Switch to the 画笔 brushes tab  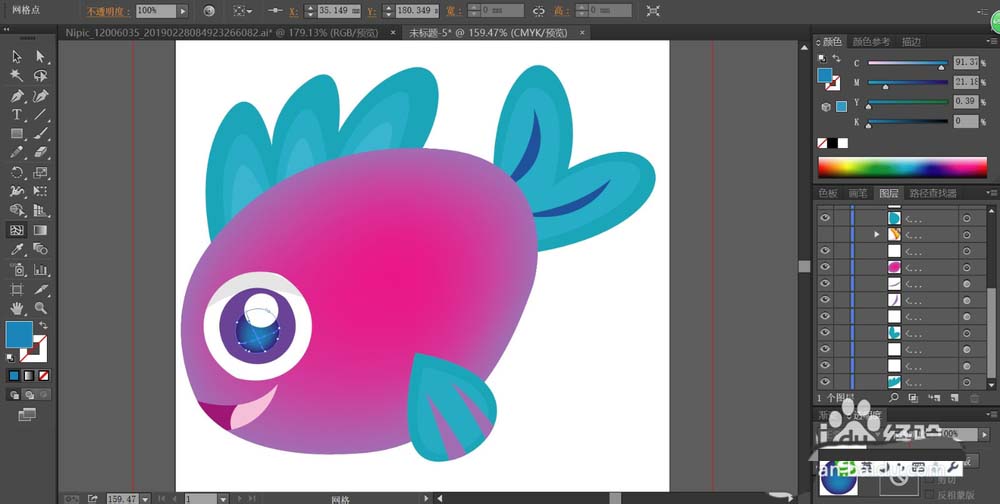pyautogui.click(x=857, y=193)
